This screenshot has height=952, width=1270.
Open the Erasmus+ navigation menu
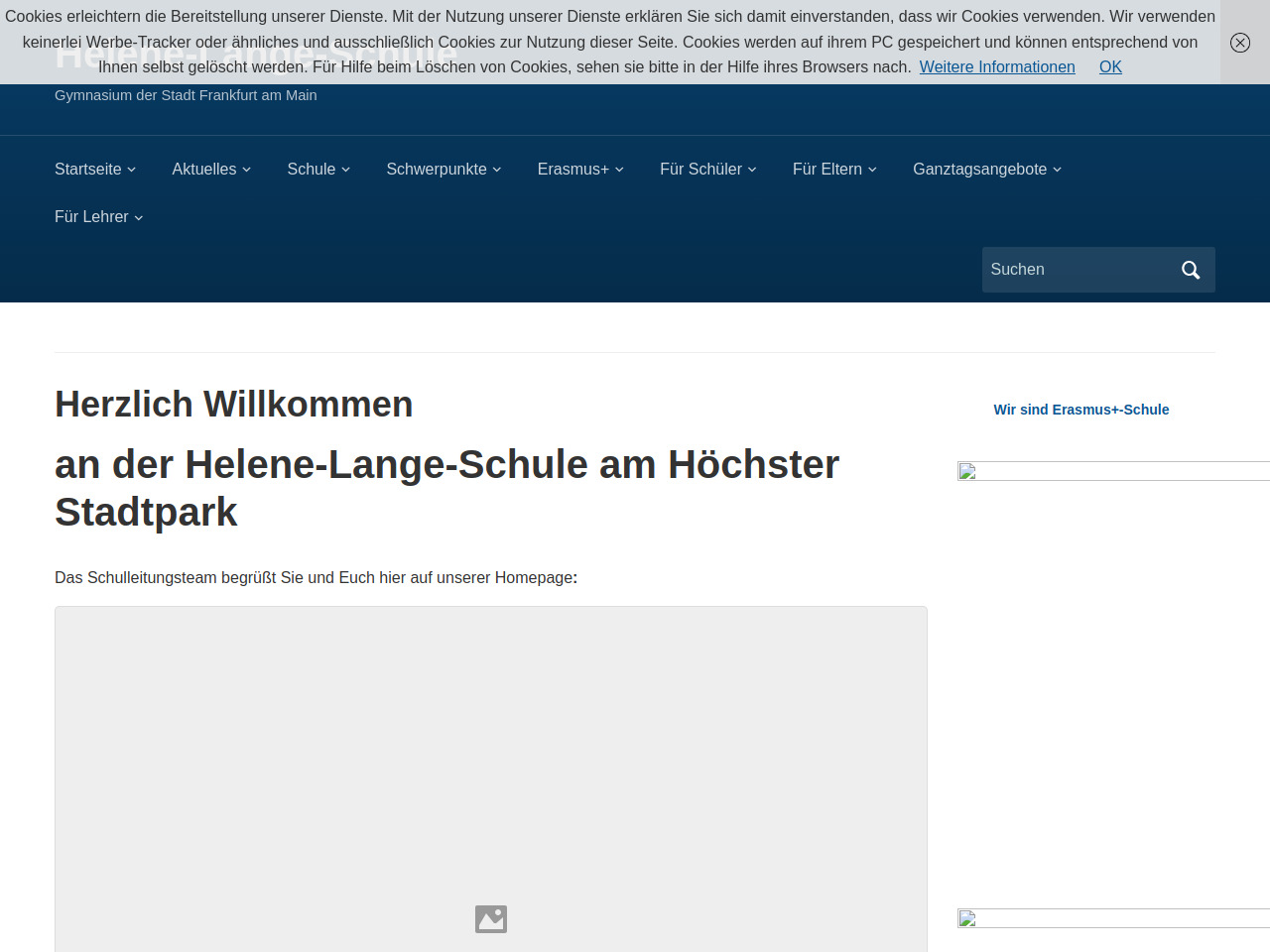[x=579, y=170]
